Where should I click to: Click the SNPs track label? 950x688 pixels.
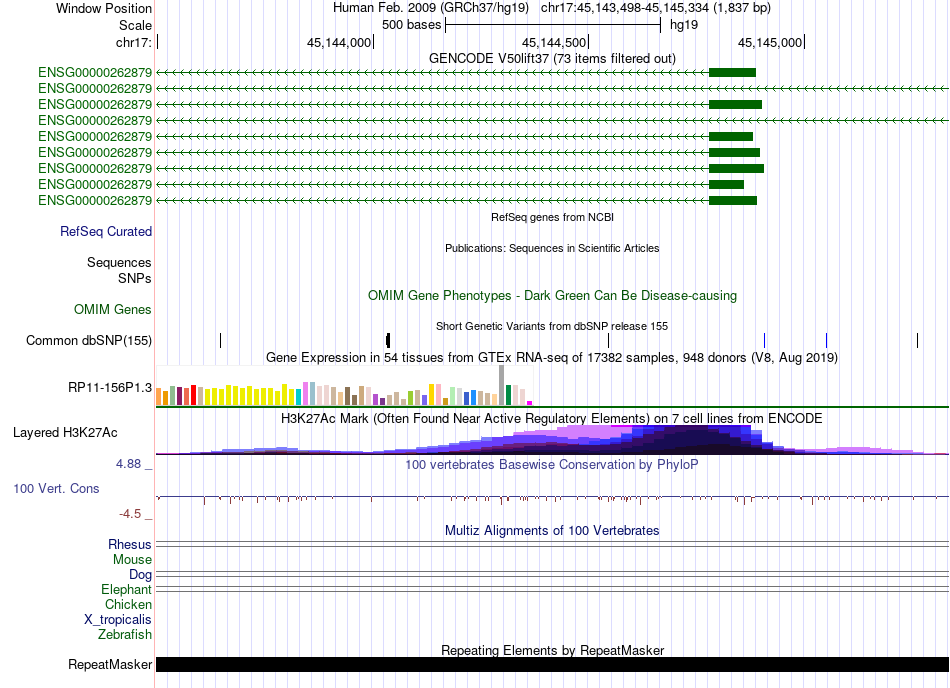tap(135, 279)
